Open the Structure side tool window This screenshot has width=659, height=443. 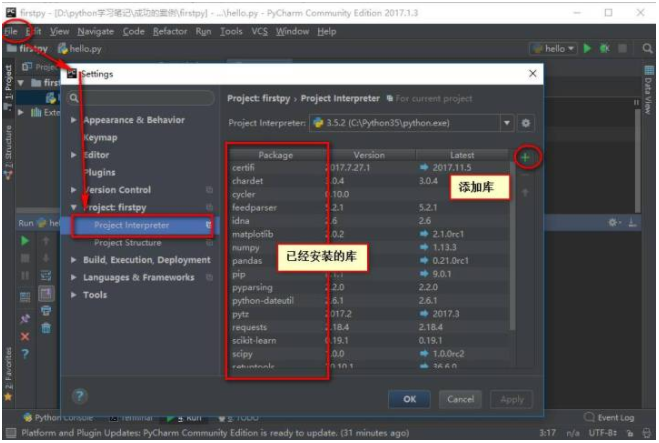point(8,153)
